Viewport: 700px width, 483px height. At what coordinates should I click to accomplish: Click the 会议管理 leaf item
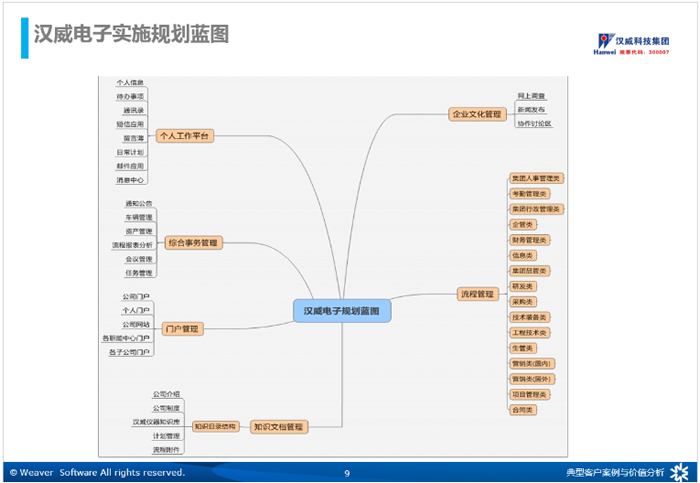point(139,259)
